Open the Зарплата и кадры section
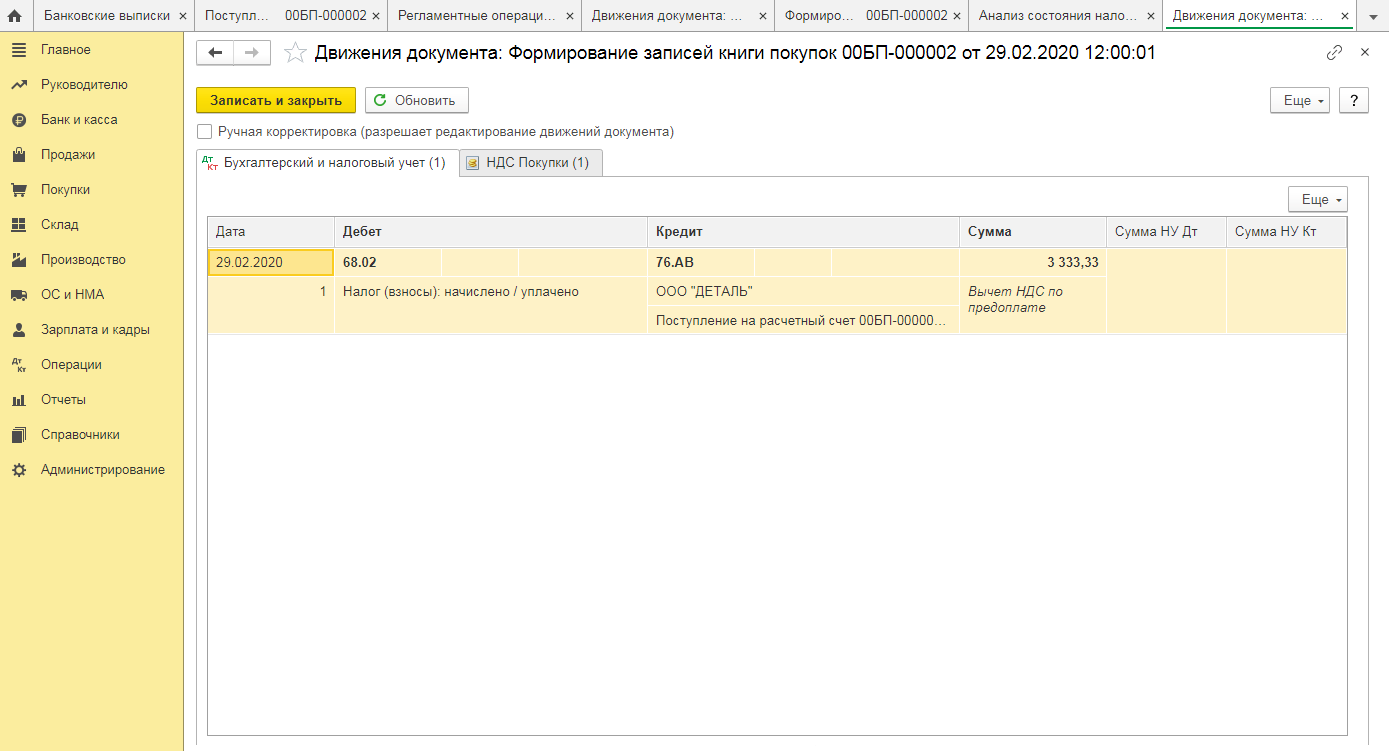This screenshot has width=1389, height=751. point(94,330)
